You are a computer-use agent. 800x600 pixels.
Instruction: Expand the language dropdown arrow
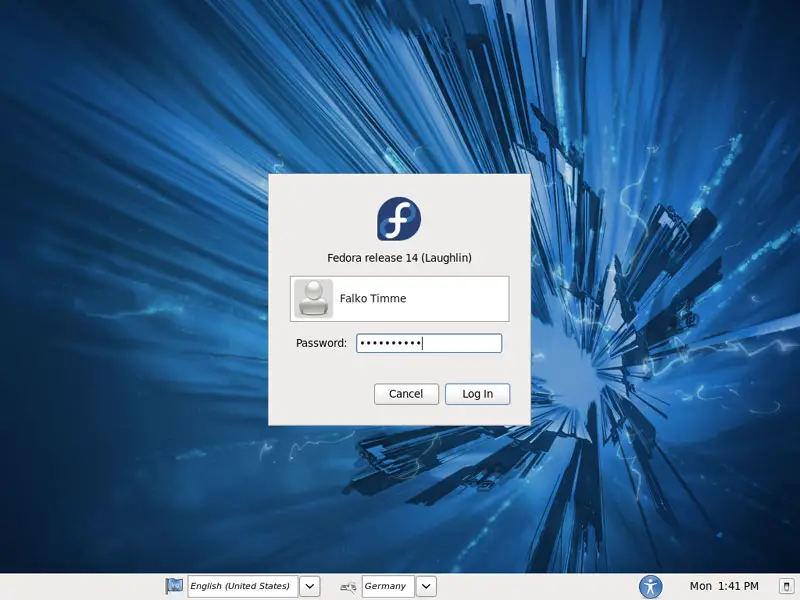(310, 586)
